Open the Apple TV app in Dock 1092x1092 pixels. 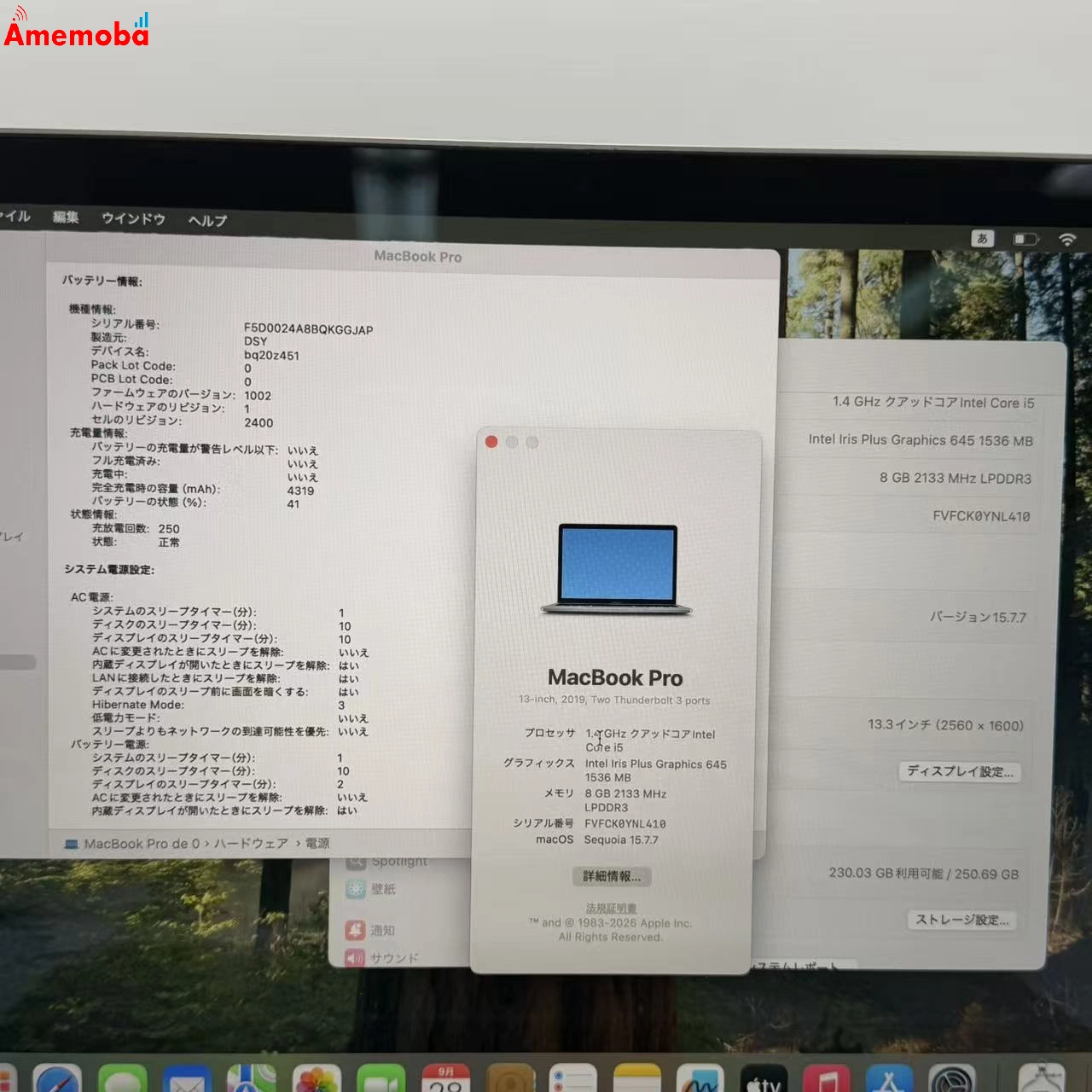pyautogui.click(x=764, y=1080)
